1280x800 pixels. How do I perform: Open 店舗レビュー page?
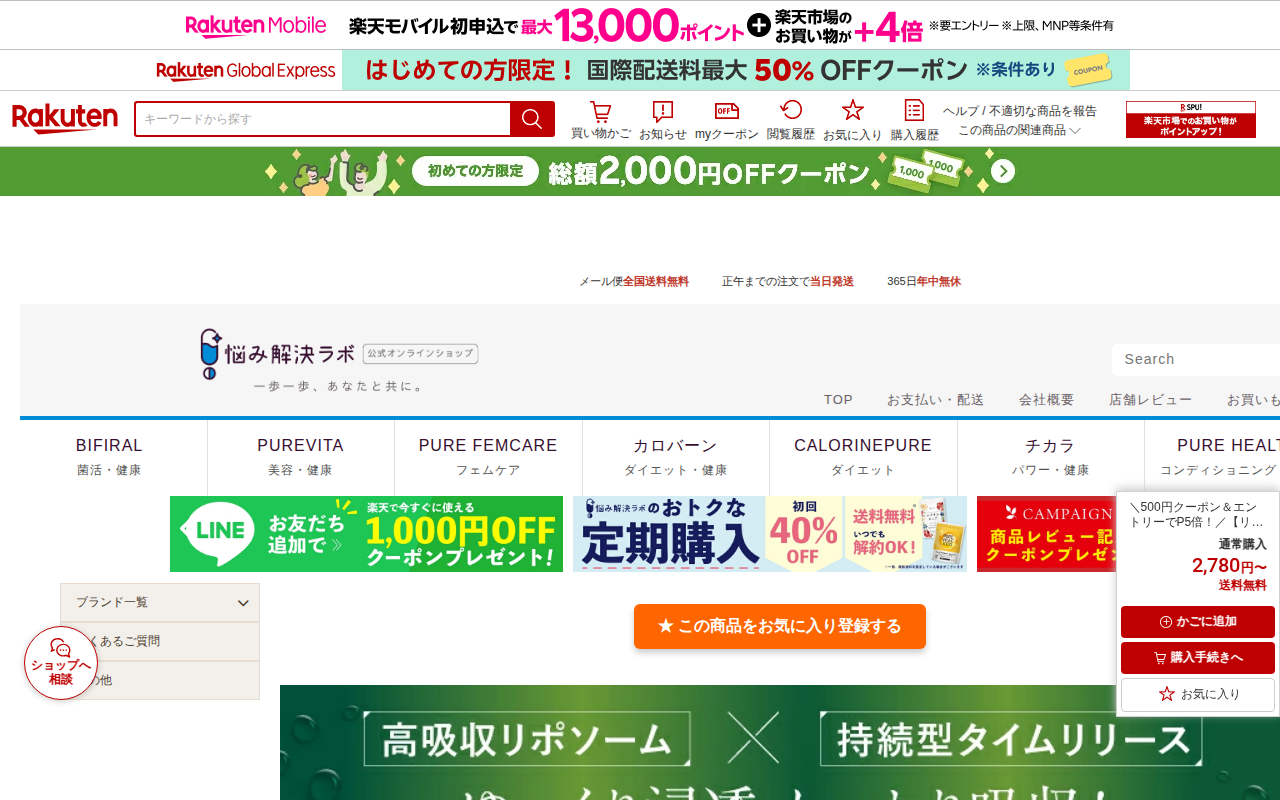point(1150,400)
